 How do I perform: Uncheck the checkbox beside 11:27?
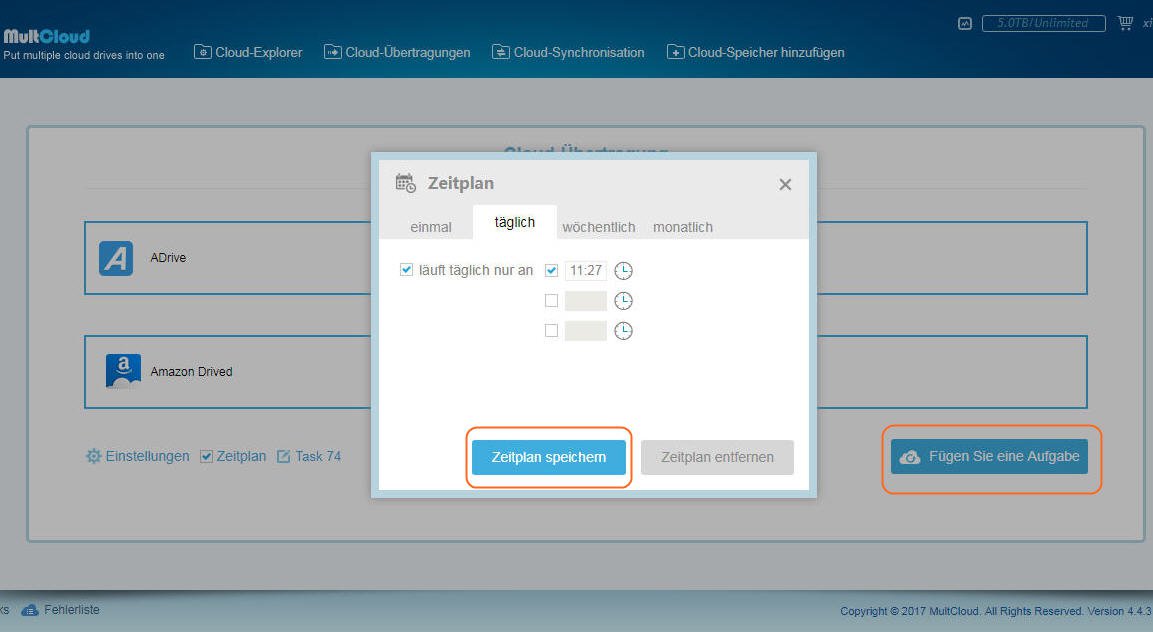tap(551, 271)
